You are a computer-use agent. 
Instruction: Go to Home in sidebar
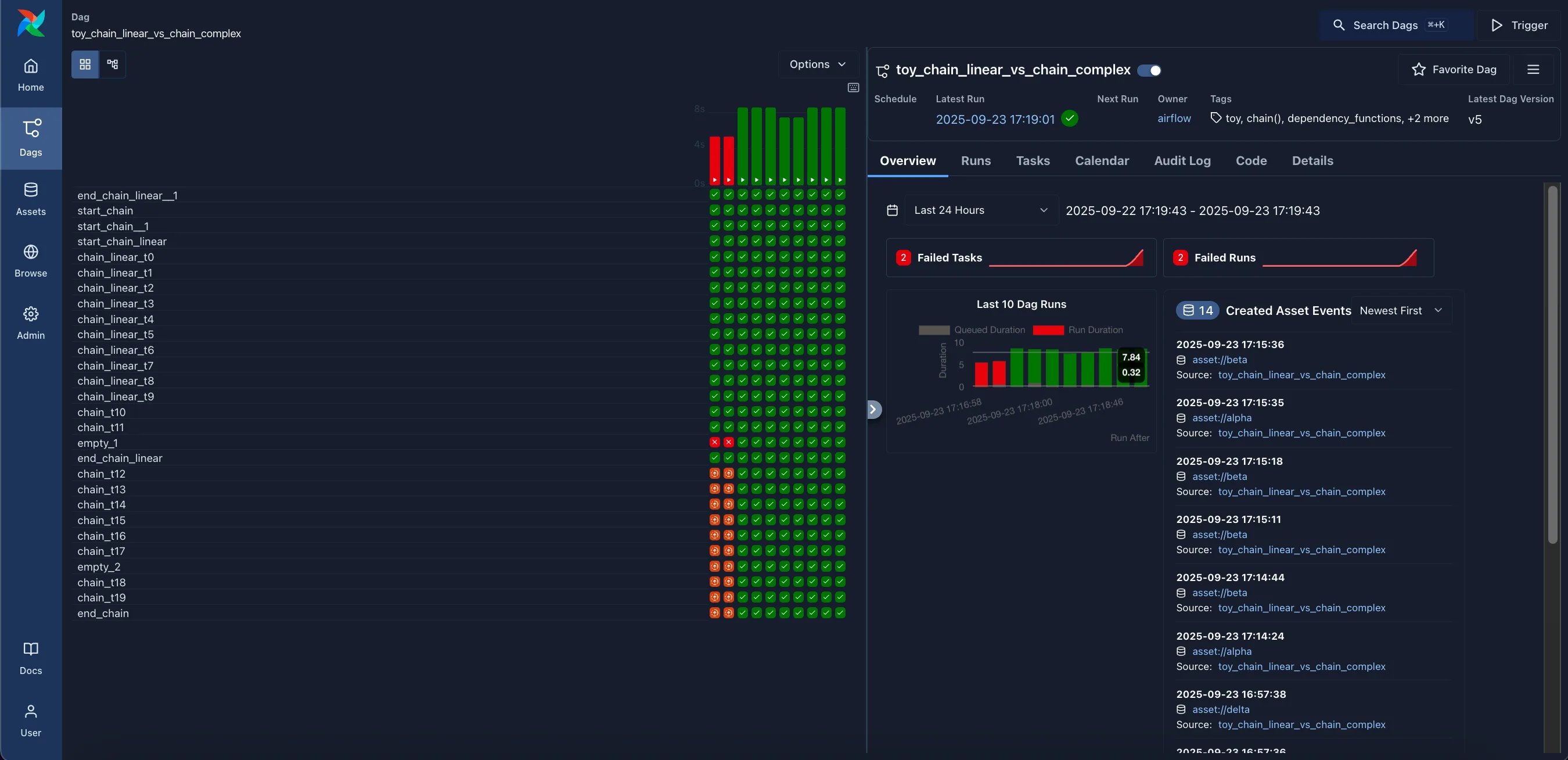[30, 76]
